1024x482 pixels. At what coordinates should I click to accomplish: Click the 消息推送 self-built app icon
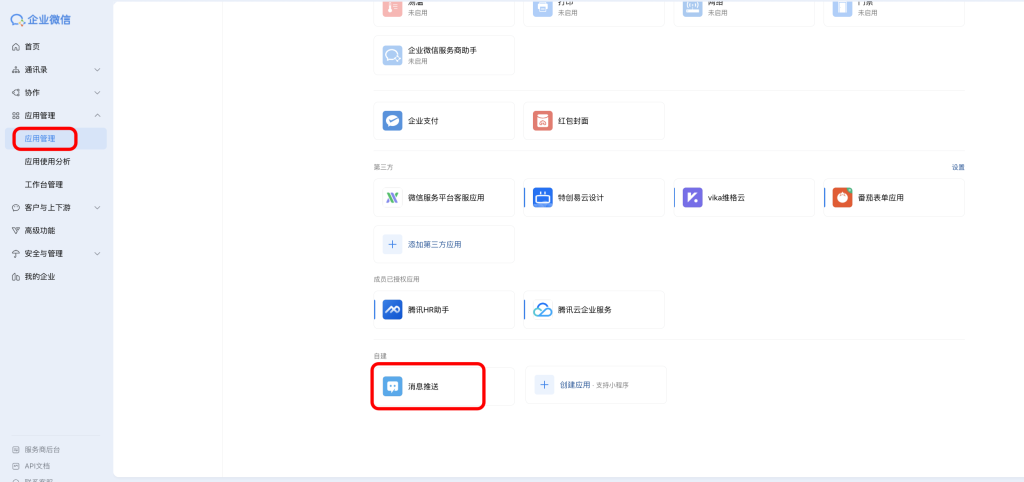(392, 386)
